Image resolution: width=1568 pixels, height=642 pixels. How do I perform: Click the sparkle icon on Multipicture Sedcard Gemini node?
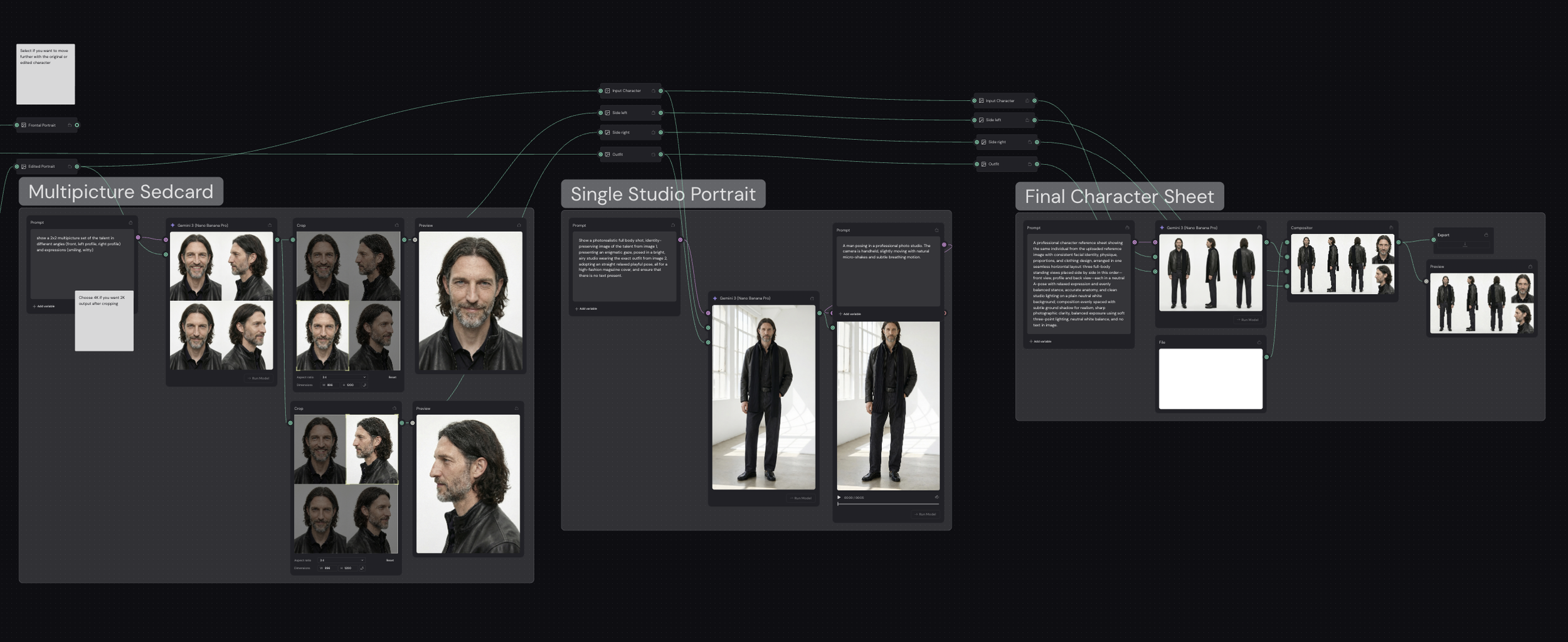[x=173, y=226]
